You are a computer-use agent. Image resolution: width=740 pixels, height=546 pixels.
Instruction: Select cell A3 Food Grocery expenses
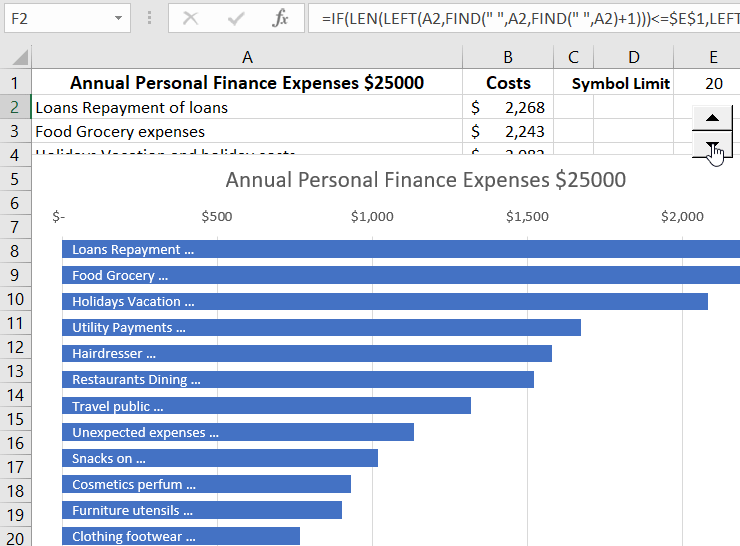point(247,131)
